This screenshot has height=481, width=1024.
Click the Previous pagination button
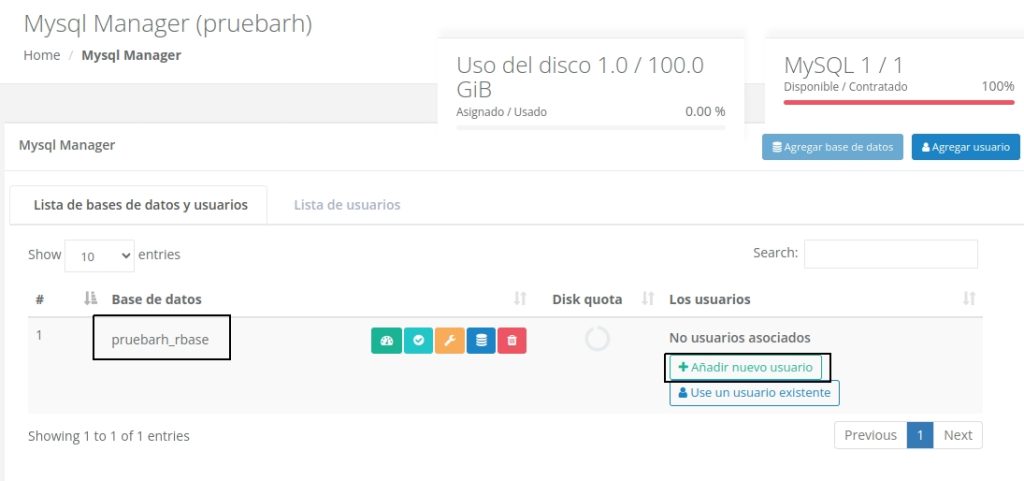coord(870,435)
